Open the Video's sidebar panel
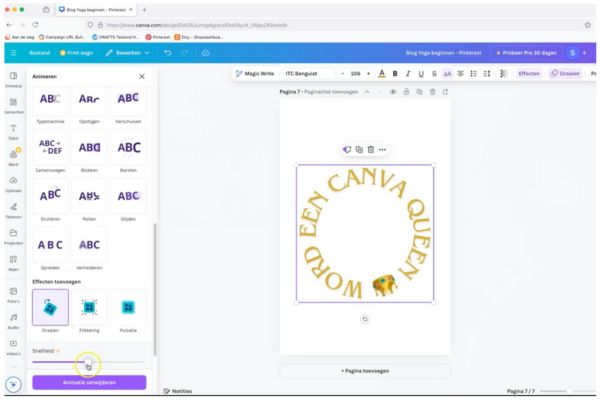The image size is (600, 400). (x=13, y=347)
